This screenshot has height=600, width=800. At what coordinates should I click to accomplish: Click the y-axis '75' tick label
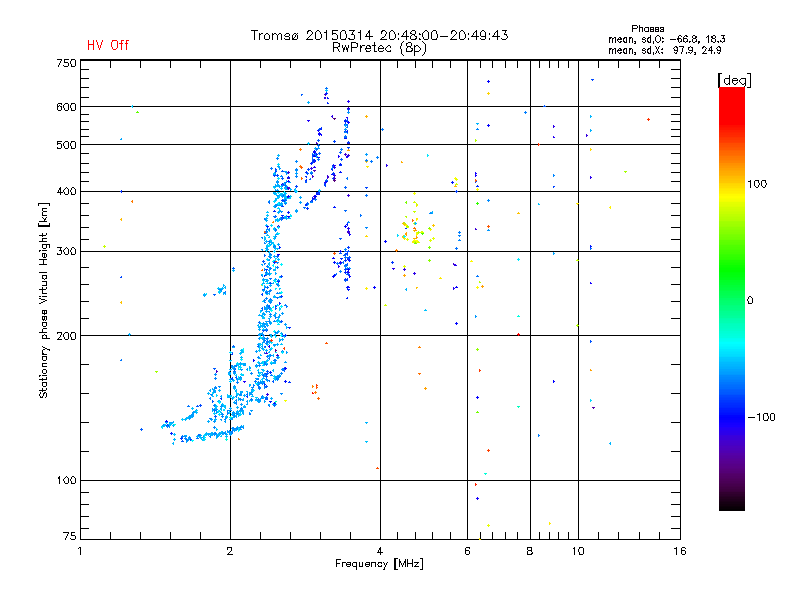coord(70,536)
